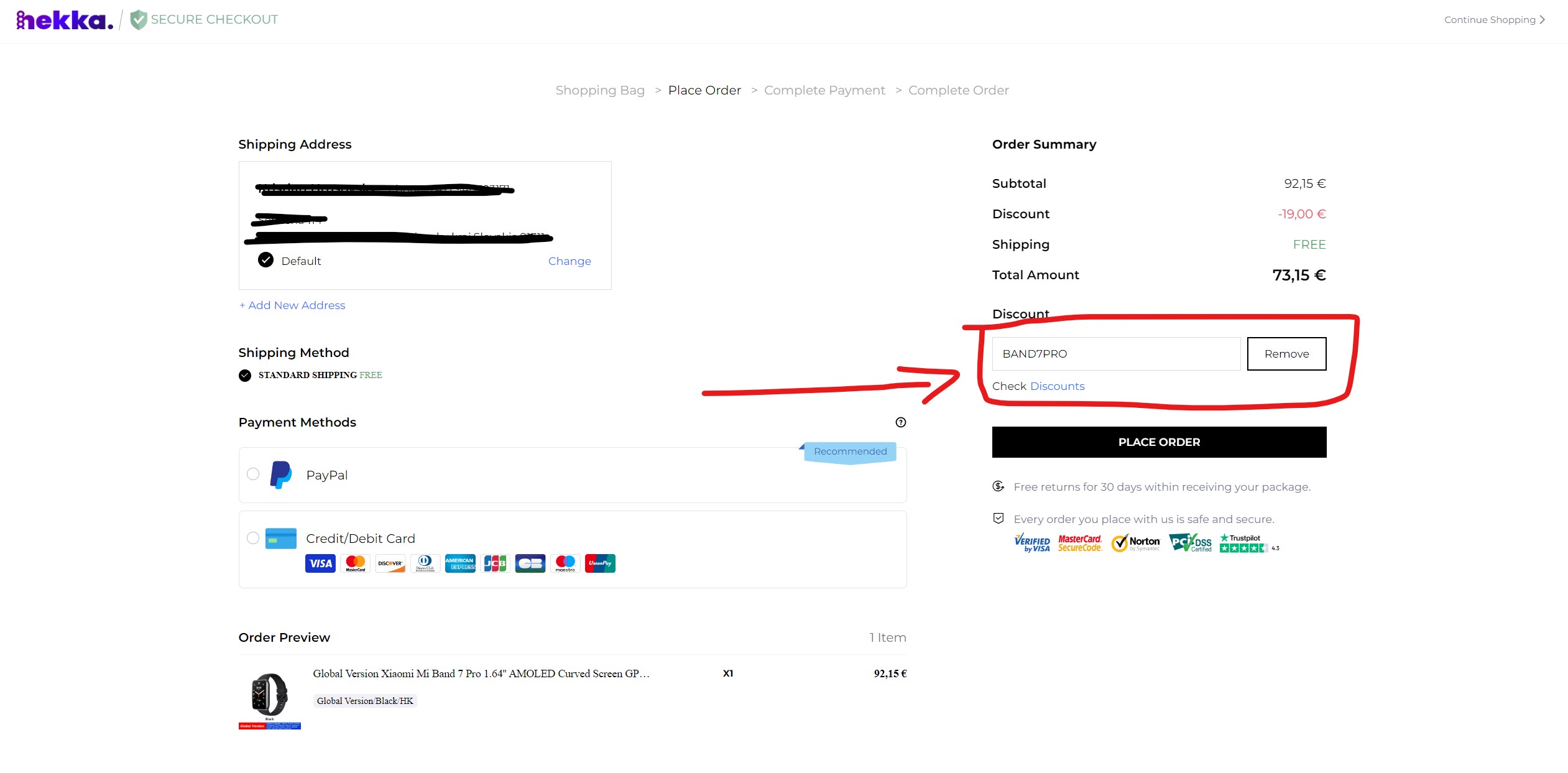Click the Norton security badge
This screenshot has height=773, width=1568.
[1136, 543]
